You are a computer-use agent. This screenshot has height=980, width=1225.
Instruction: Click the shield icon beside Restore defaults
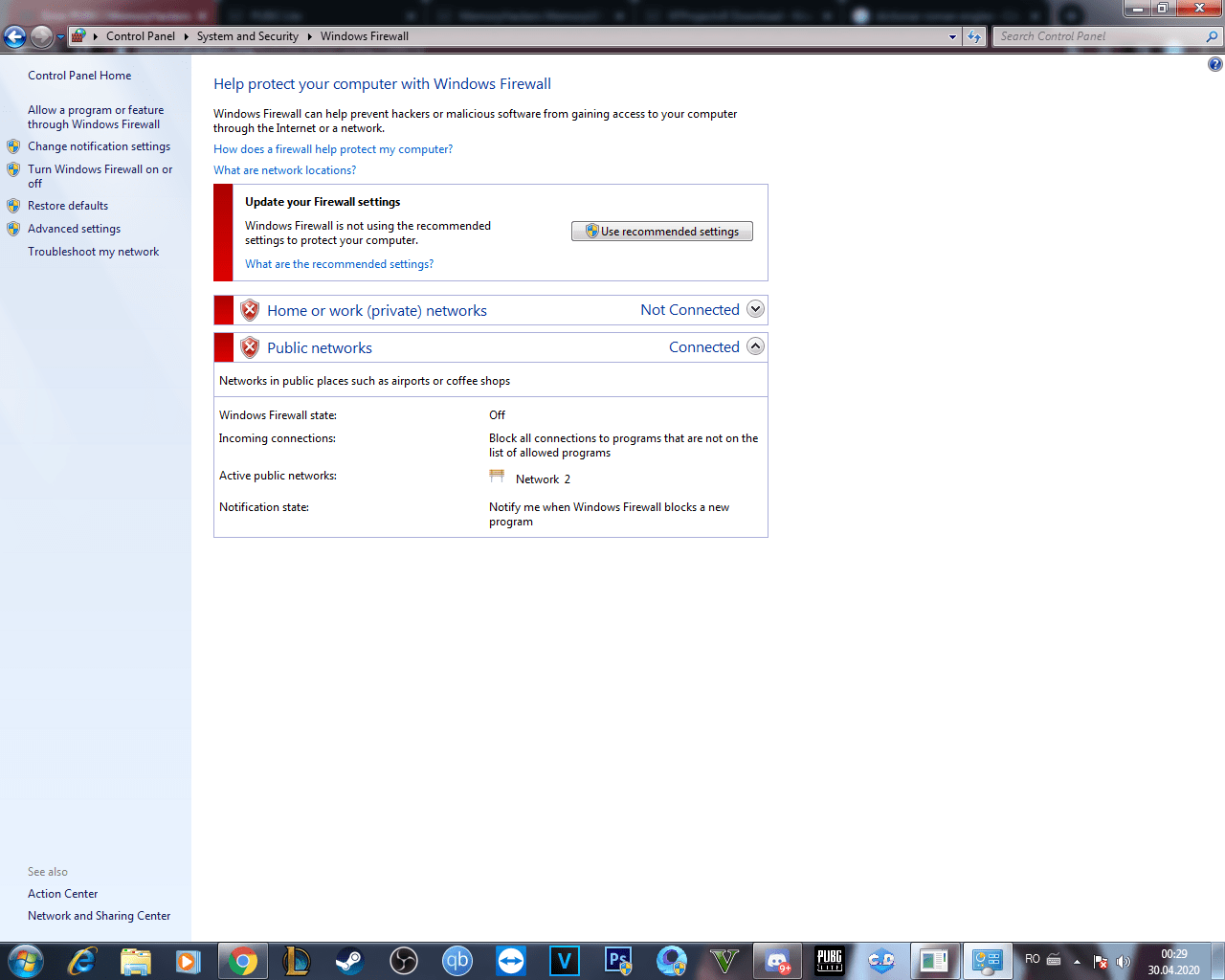click(13, 206)
